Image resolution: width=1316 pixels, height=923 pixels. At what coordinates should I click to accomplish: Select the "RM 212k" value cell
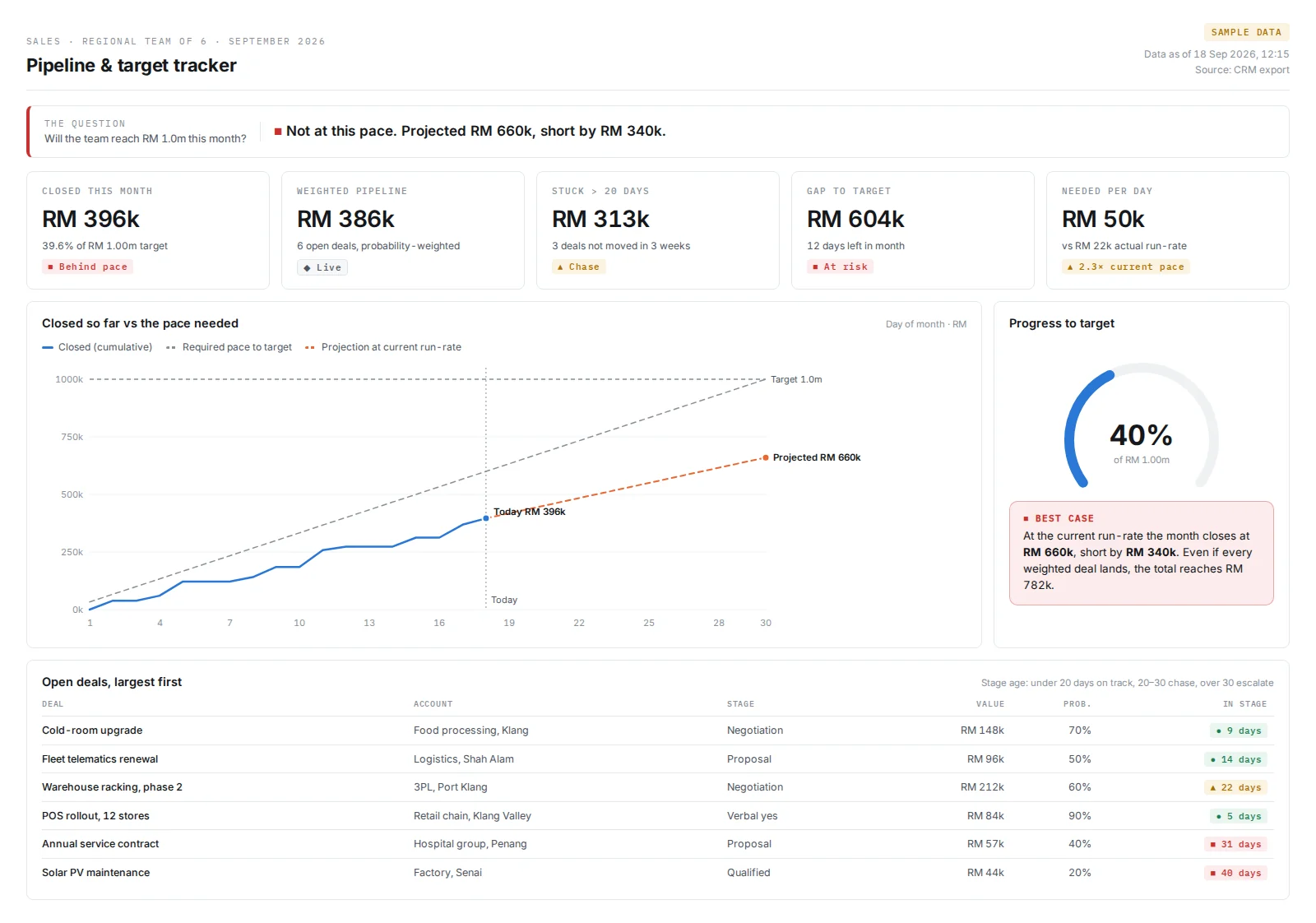tap(982, 787)
